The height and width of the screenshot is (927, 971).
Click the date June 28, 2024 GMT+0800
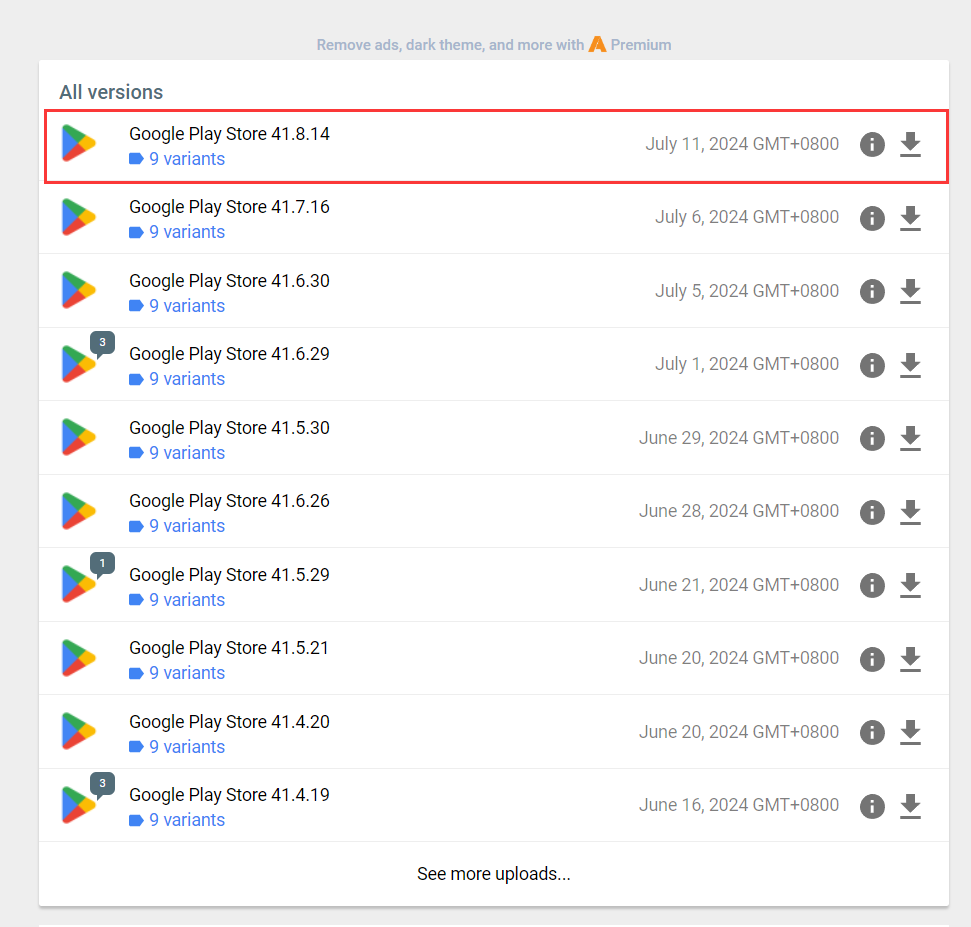point(739,511)
